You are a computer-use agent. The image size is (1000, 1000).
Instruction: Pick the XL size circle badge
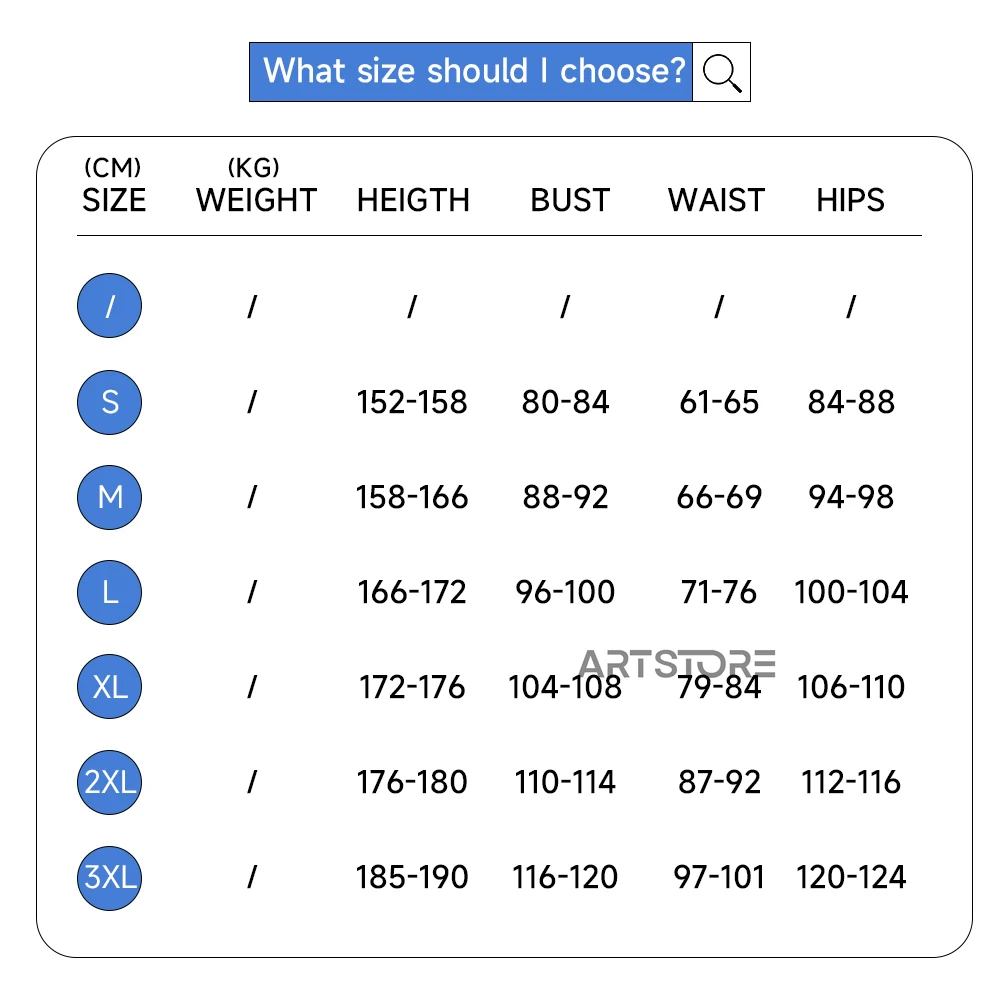[109, 687]
